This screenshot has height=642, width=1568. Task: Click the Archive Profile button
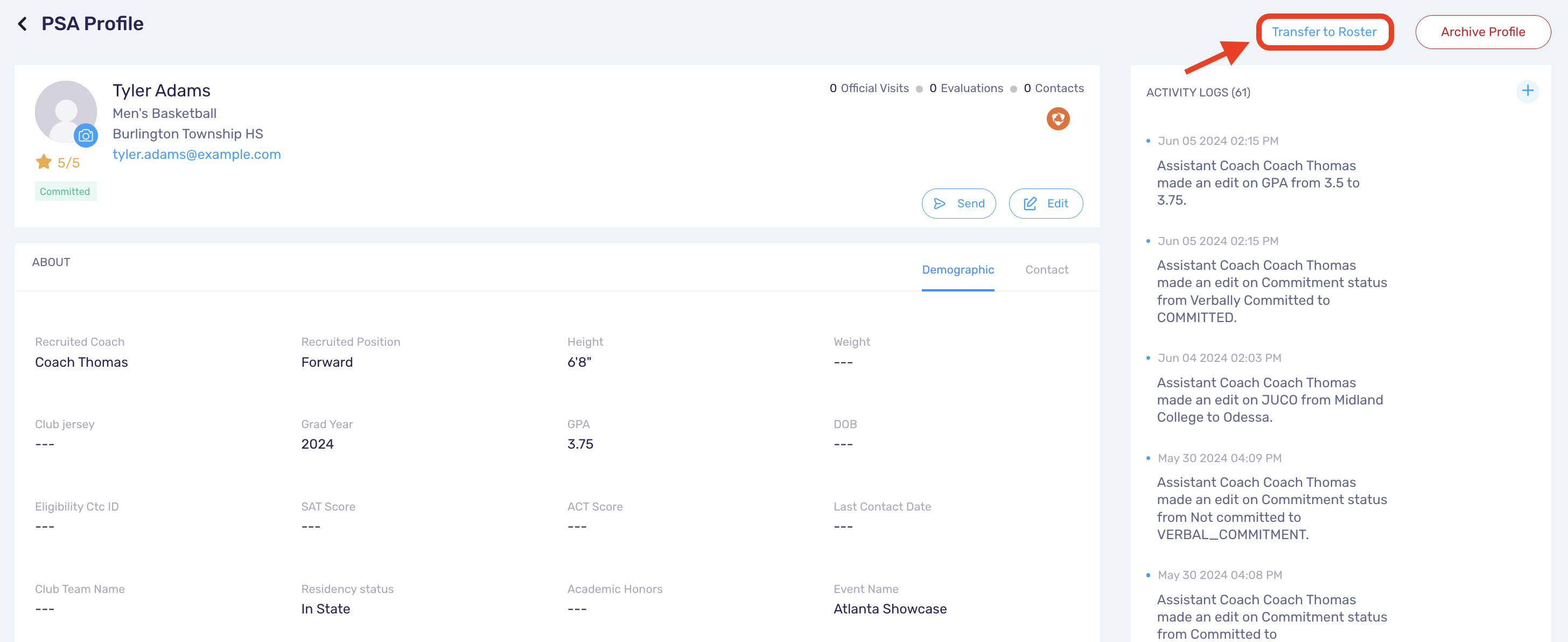[x=1482, y=32]
